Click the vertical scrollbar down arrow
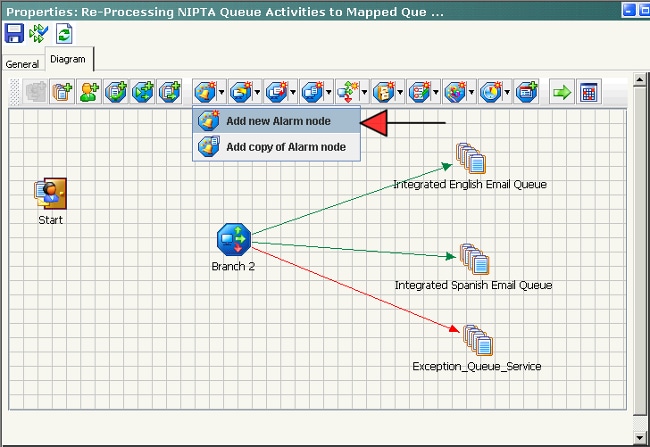This screenshot has height=447, width=650. tap(639, 437)
